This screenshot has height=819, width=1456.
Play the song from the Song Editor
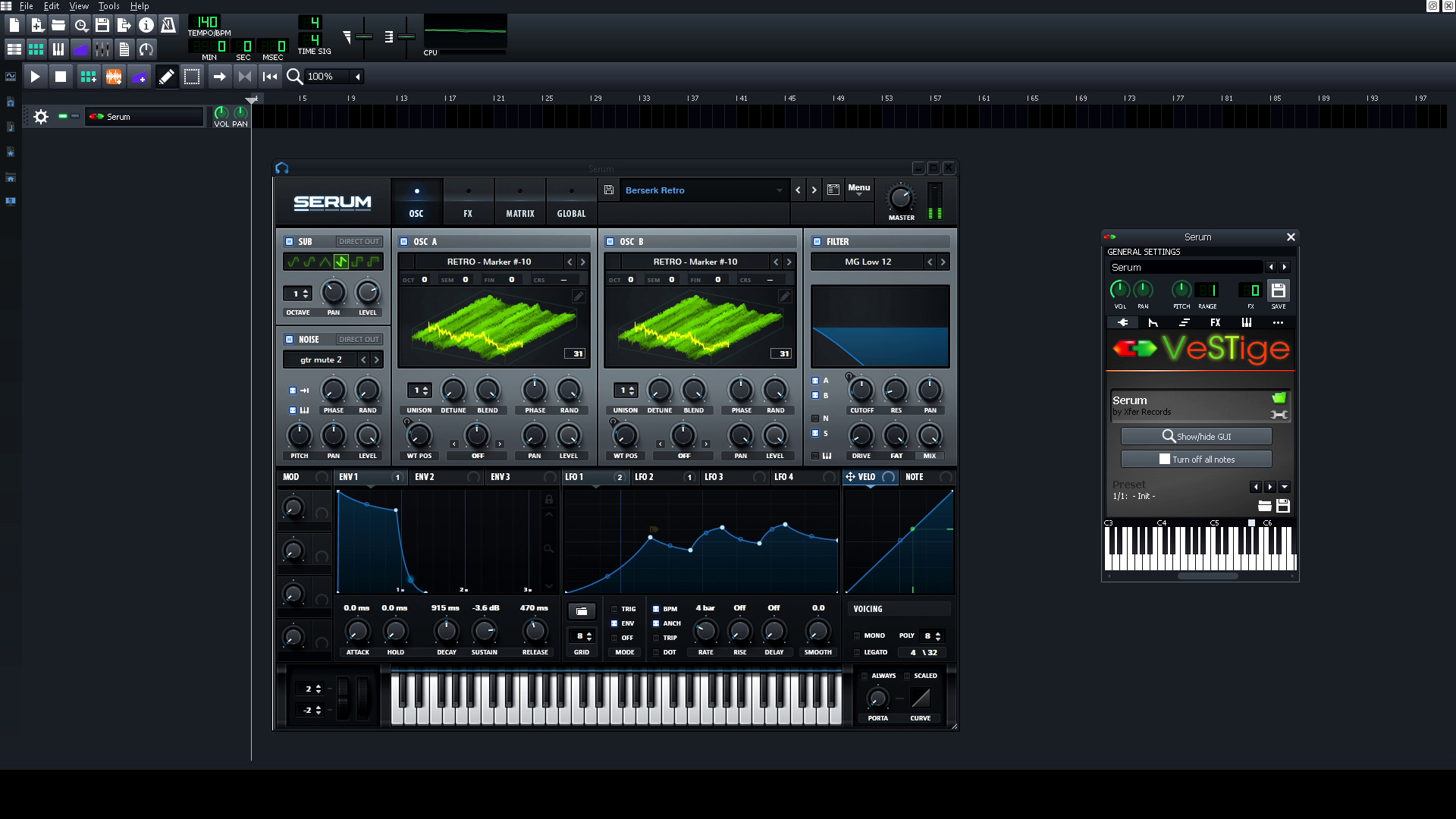point(35,77)
